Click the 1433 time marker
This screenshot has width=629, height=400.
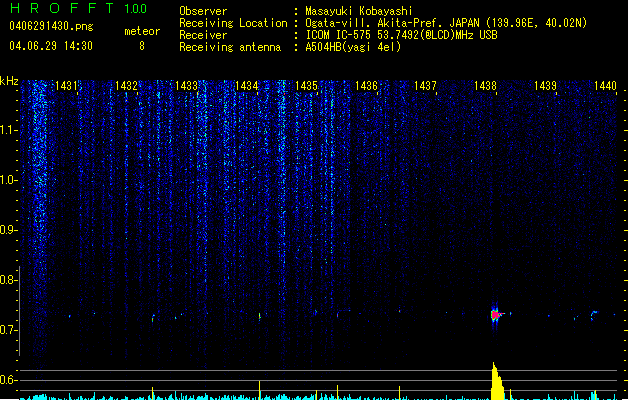click(x=187, y=86)
